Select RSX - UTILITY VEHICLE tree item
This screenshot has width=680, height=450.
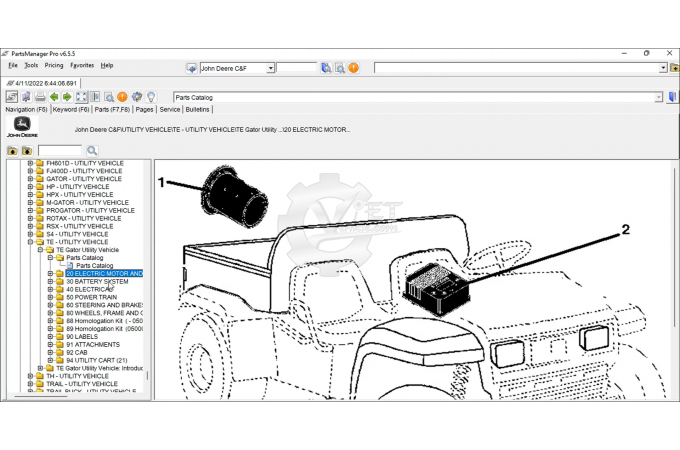pyautogui.click(x=80, y=226)
